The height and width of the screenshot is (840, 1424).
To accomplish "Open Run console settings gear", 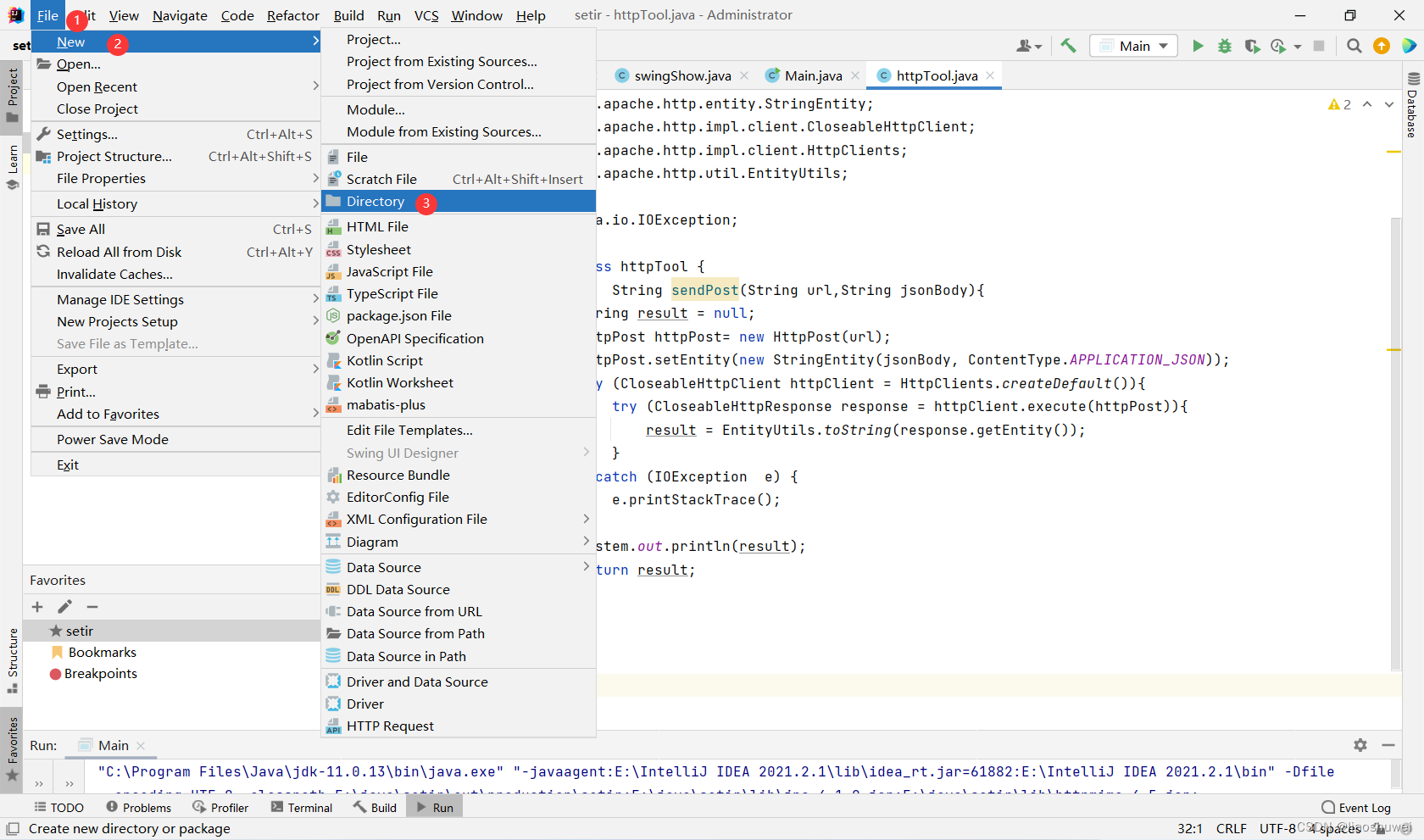I will pyautogui.click(x=1360, y=745).
